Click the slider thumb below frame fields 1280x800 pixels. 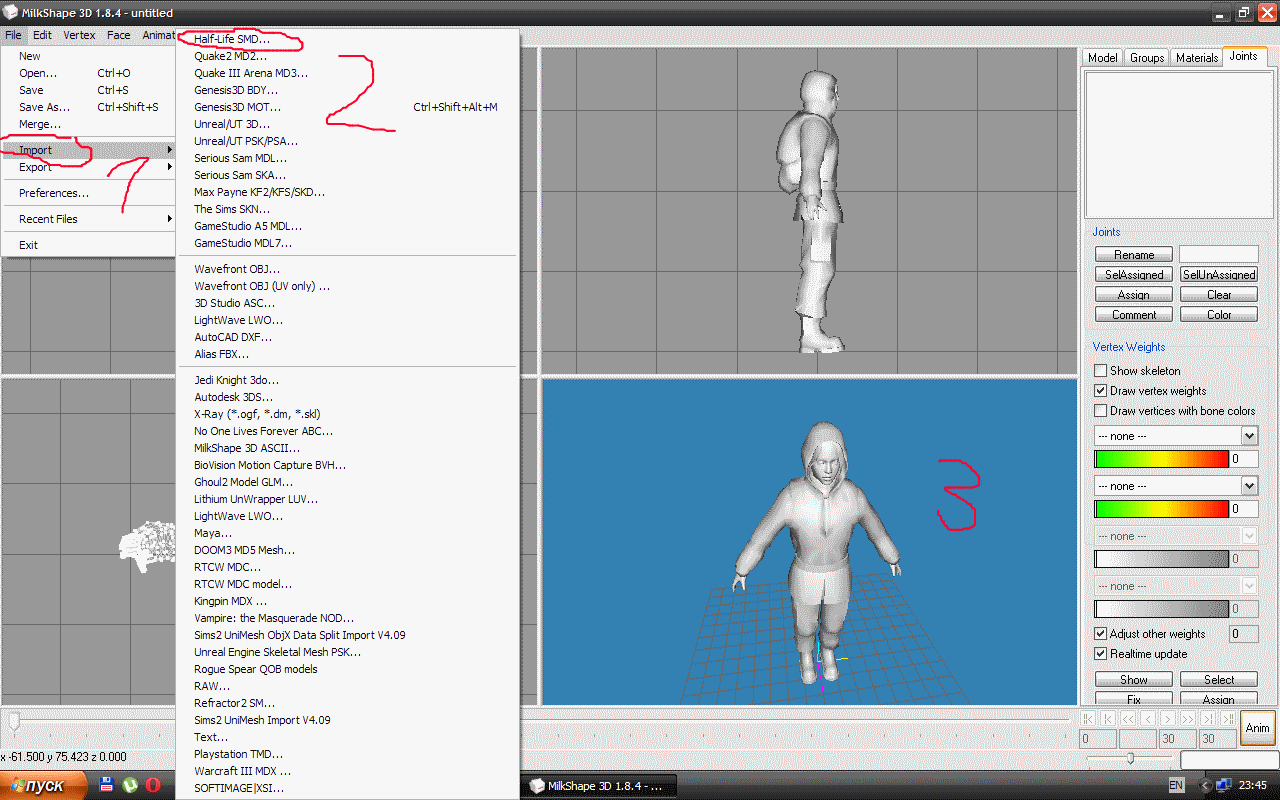[1130, 759]
